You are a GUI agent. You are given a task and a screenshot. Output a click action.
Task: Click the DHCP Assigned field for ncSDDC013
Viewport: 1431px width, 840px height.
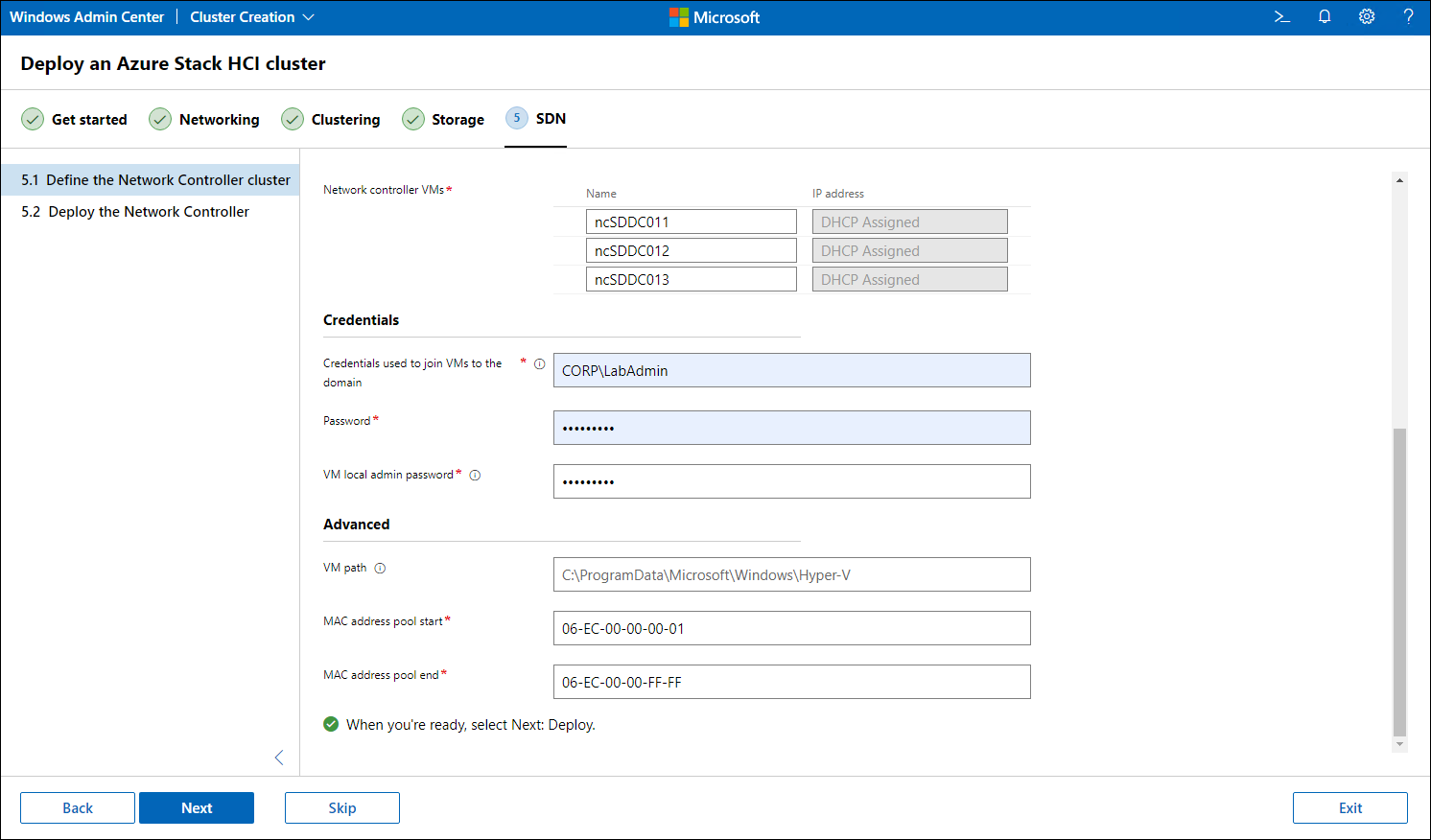click(910, 279)
